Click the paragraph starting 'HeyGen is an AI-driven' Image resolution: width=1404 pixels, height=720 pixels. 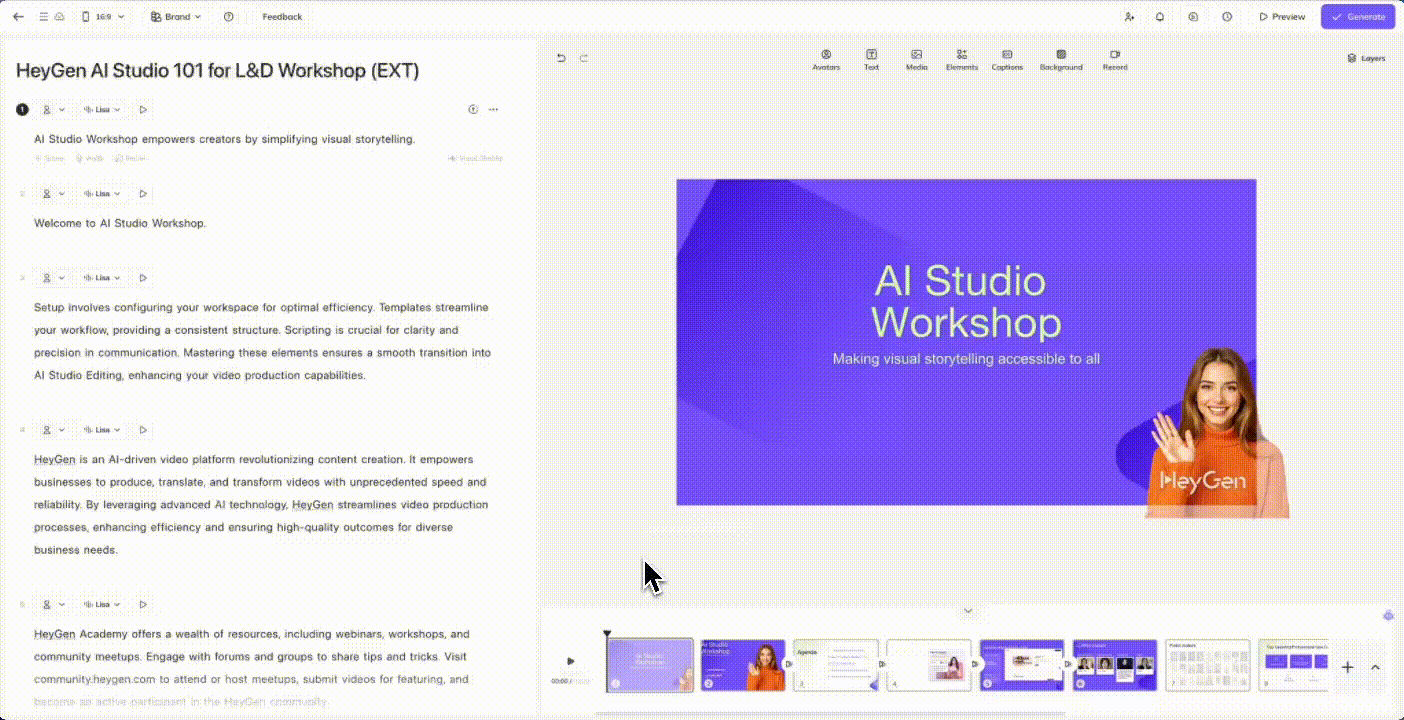261,504
